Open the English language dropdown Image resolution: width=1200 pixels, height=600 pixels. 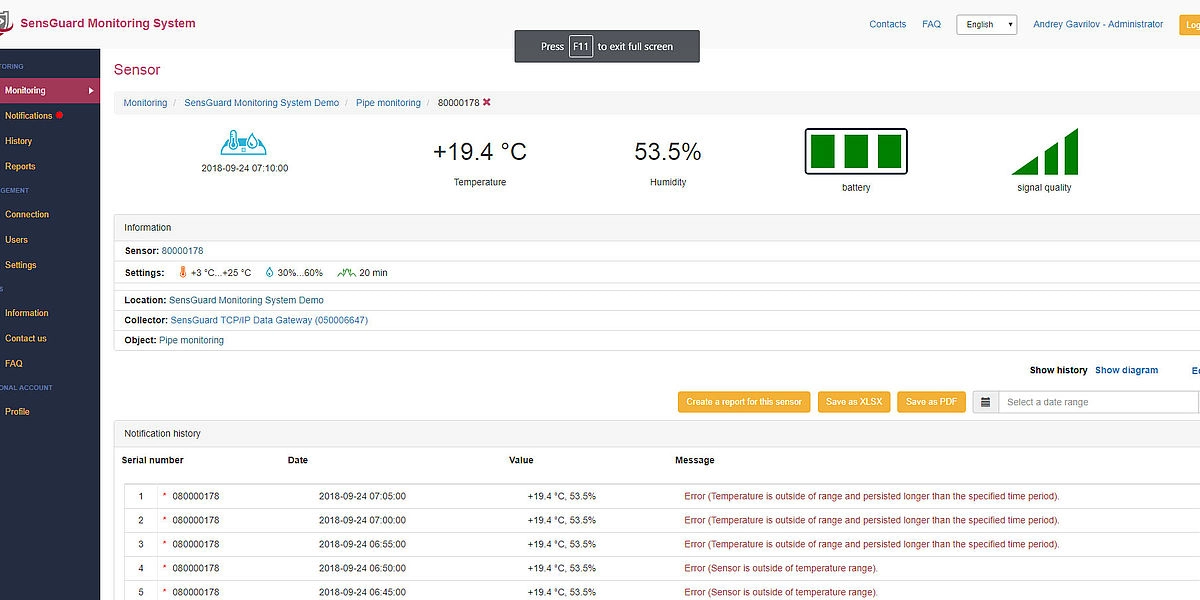coord(986,25)
